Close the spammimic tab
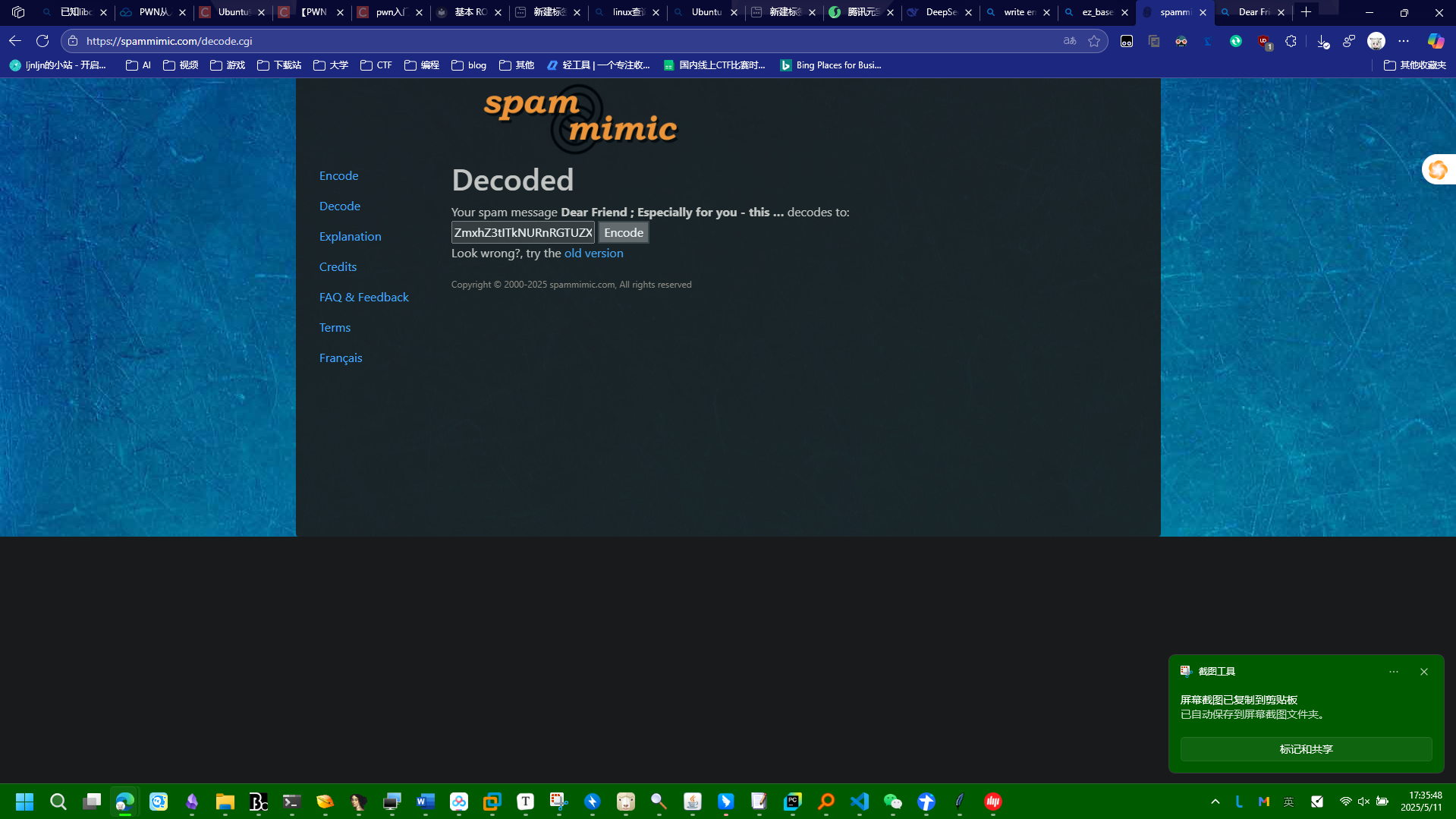1456x819 pixels. click(x=1203, y=12)
